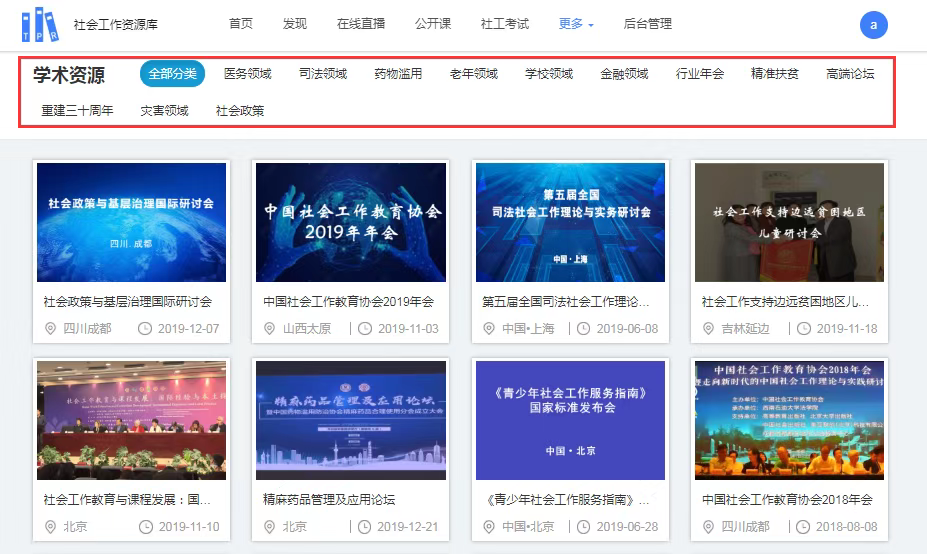927x554 pixels.
Task: Click the TPR books logo icon
Action: pos(40,24)
